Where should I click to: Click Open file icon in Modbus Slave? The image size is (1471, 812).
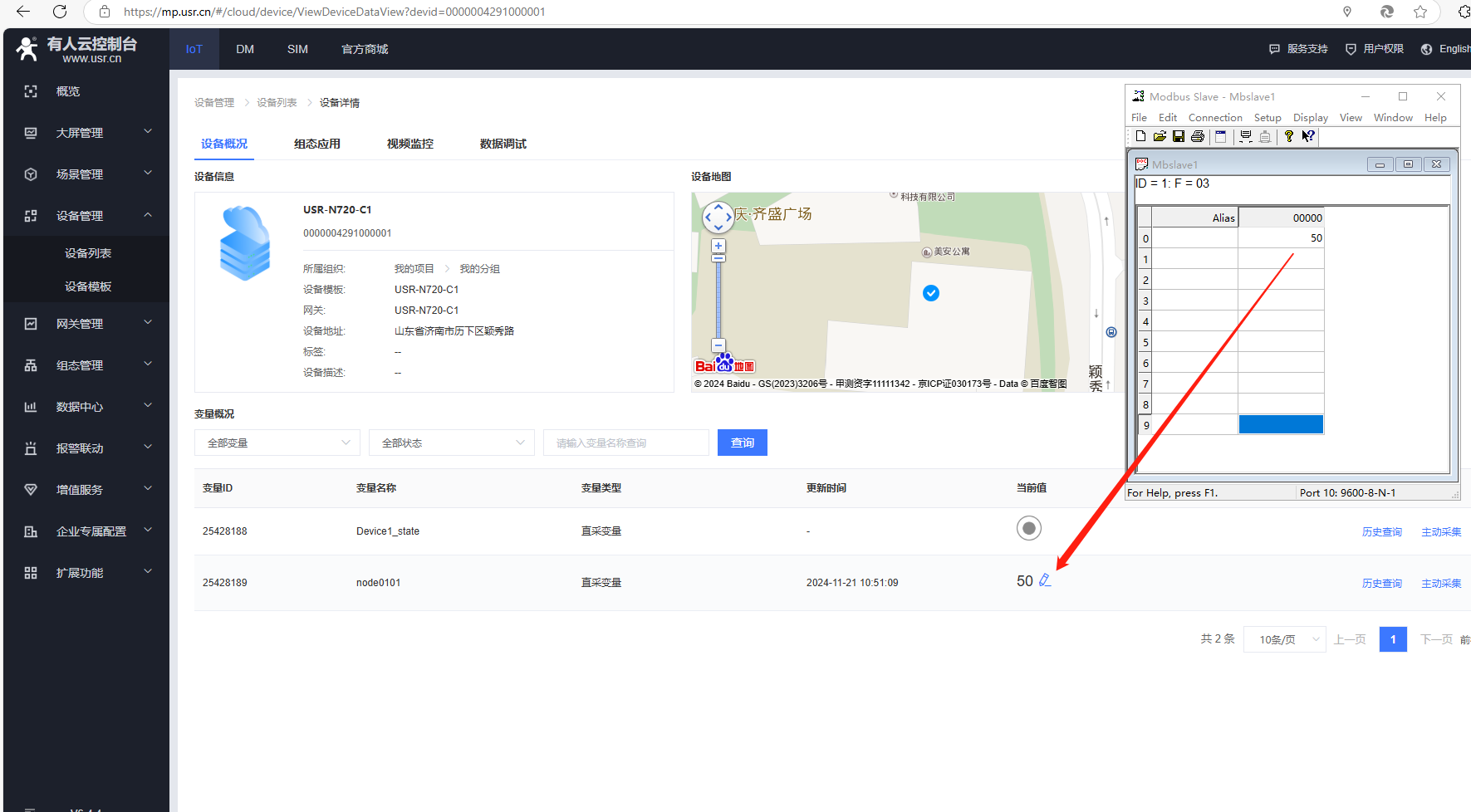(x=1160, y=136)
